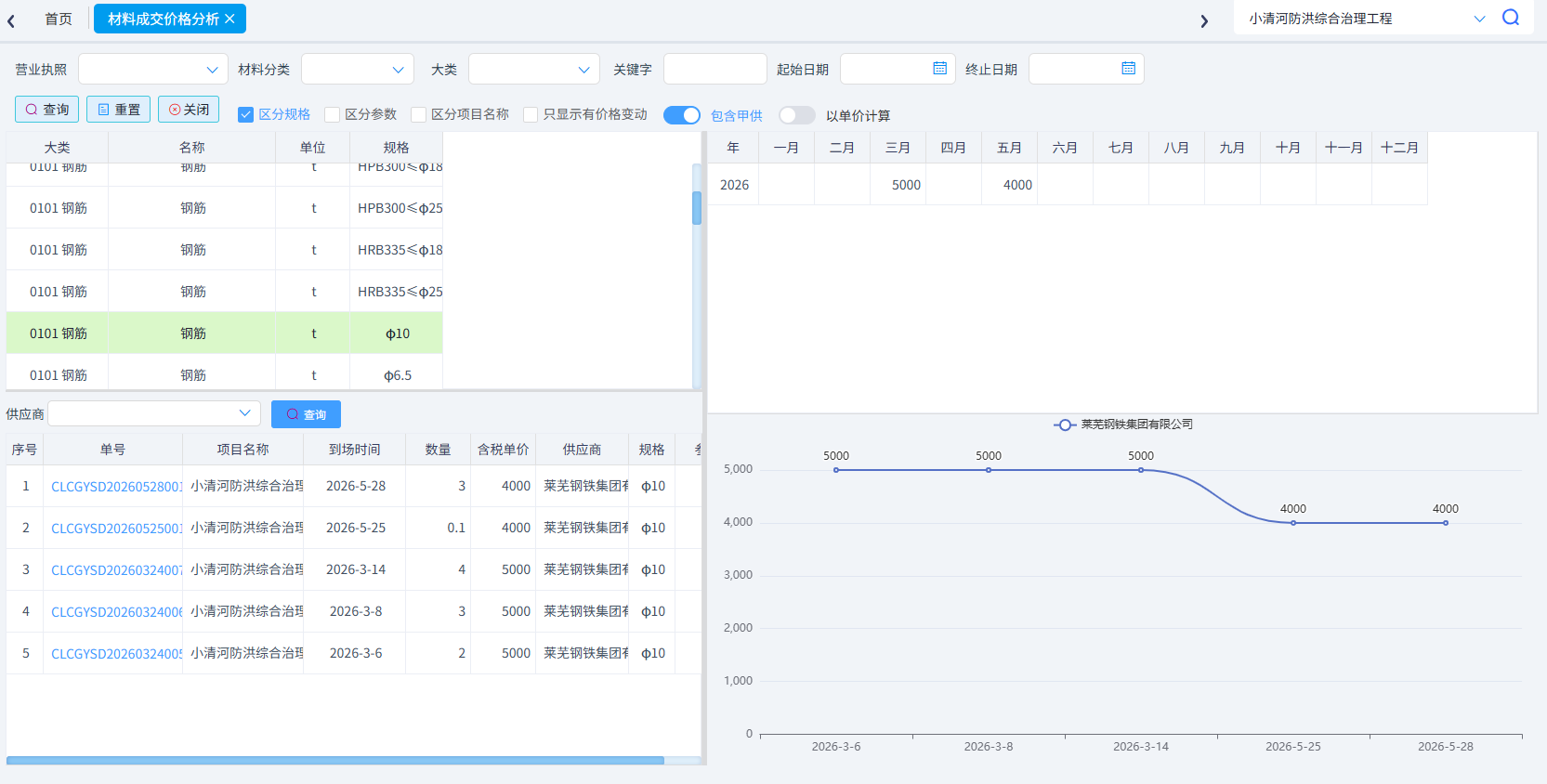
Task: Toggle the 莱芜钢铁集团有限公司 chart legend
Action: coord(1123,425)
